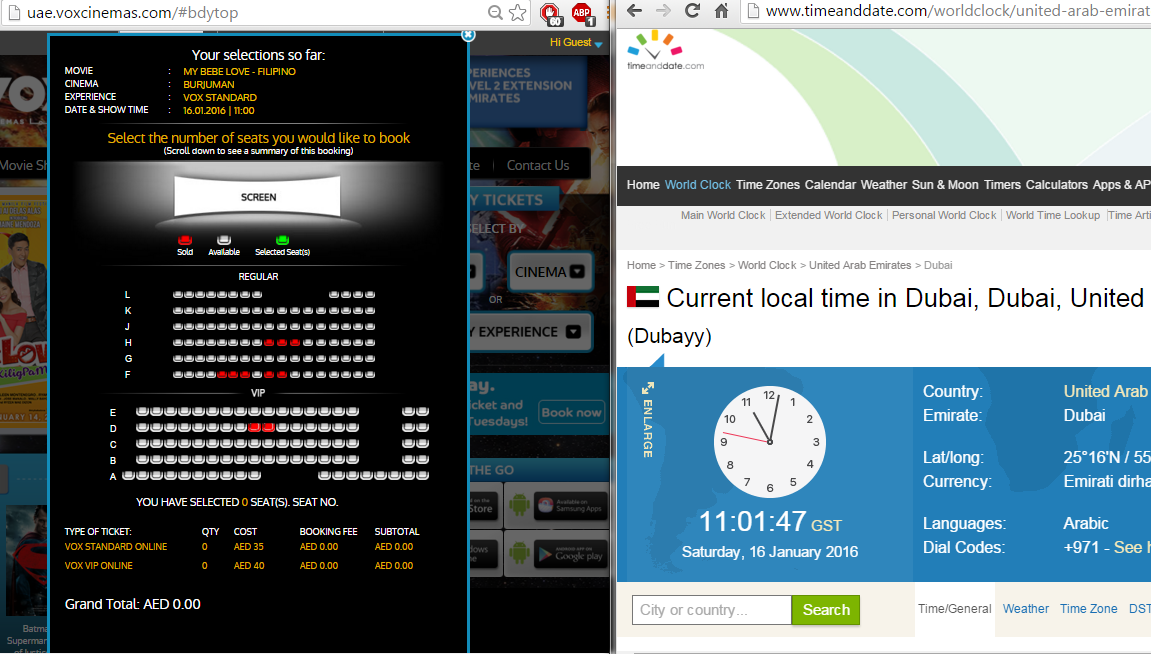Open the Time Zones menu

click(x=768, y=185)
